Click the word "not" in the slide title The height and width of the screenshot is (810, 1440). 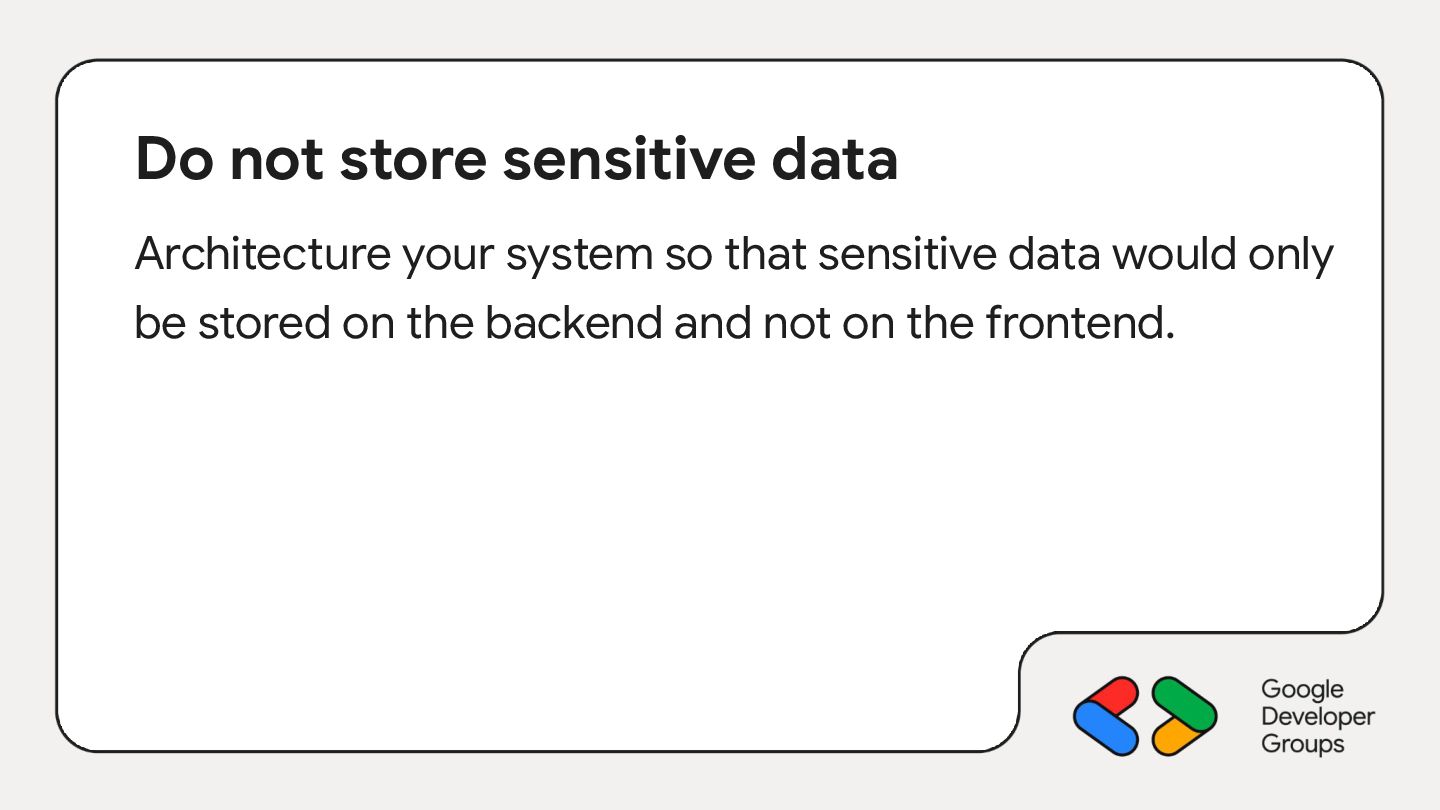276,159
